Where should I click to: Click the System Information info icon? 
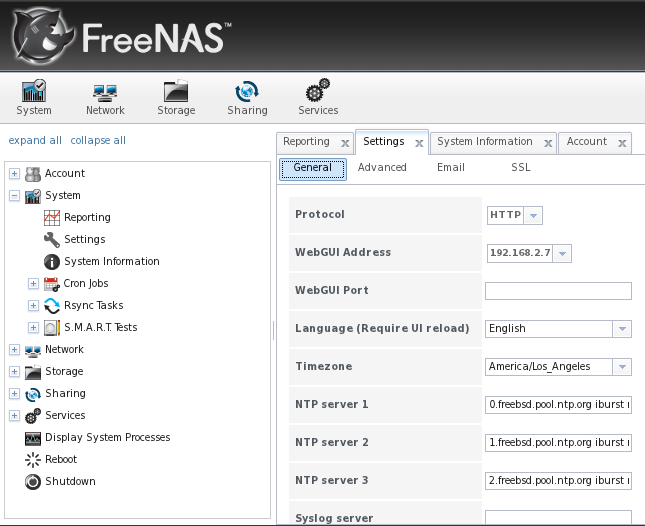pos(52,262)
